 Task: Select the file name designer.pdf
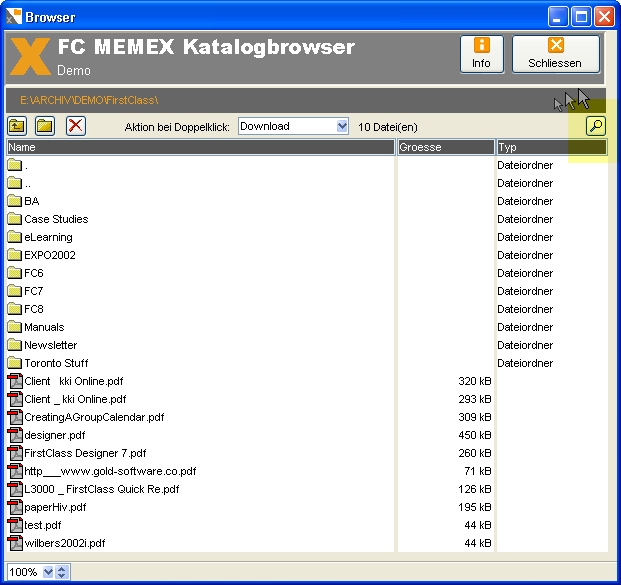point(55,435)
